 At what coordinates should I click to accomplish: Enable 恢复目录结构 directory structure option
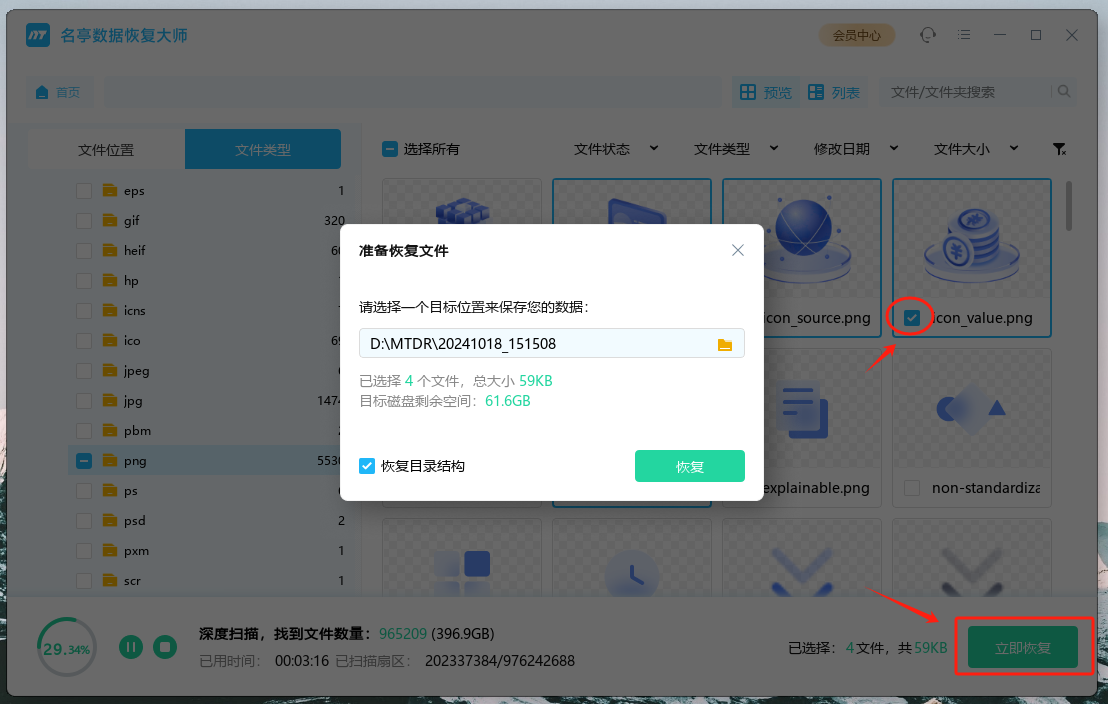click(x=368, y=465)
